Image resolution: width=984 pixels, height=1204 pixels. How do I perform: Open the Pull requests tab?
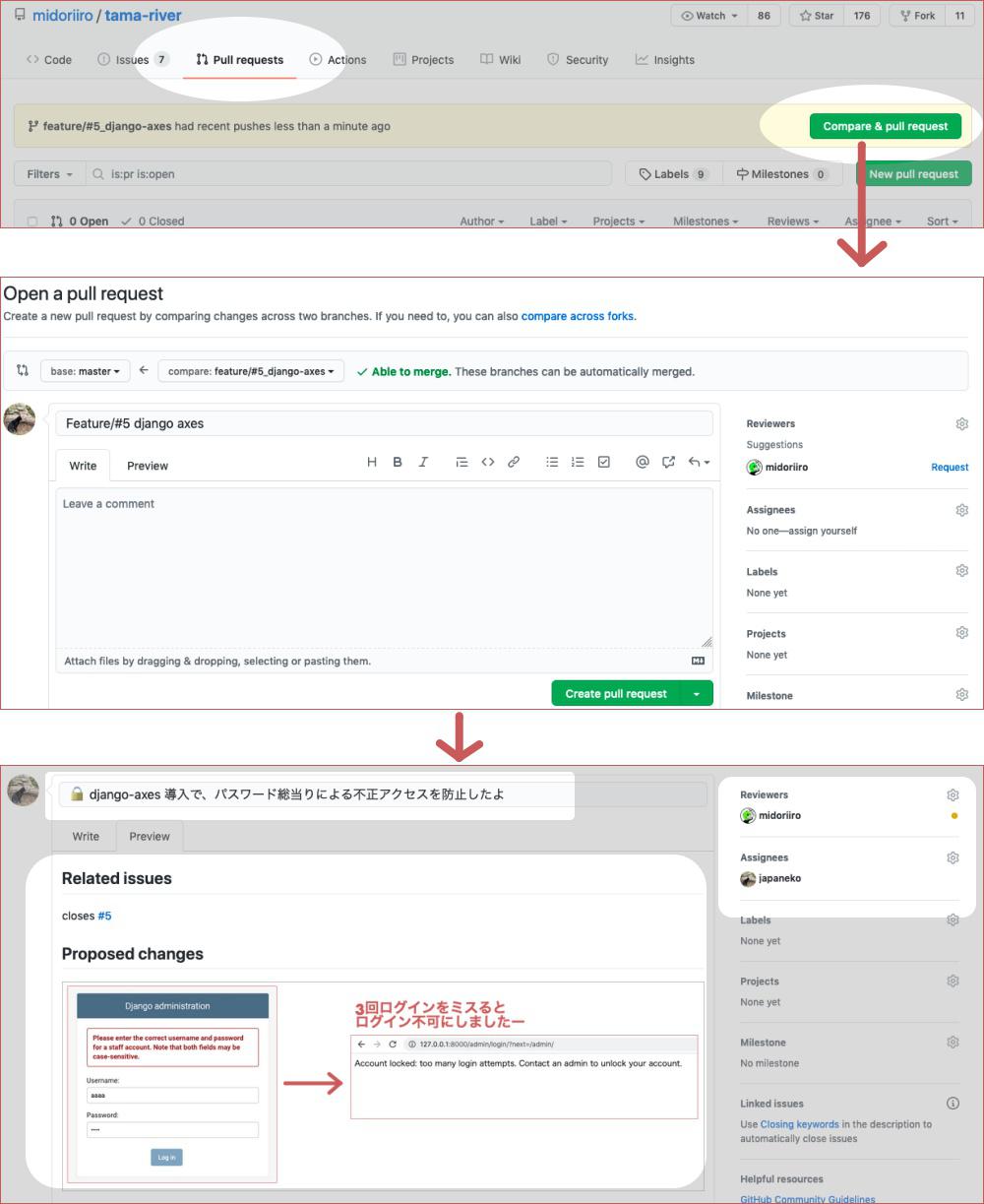pyautogui.click(x=239, y=60)
